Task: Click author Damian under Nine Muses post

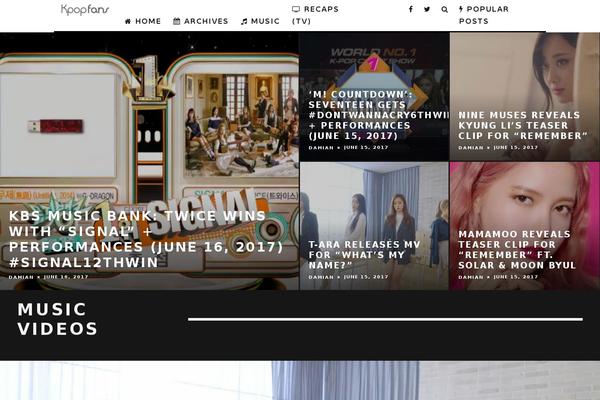Action: click(x=471, y=147)
